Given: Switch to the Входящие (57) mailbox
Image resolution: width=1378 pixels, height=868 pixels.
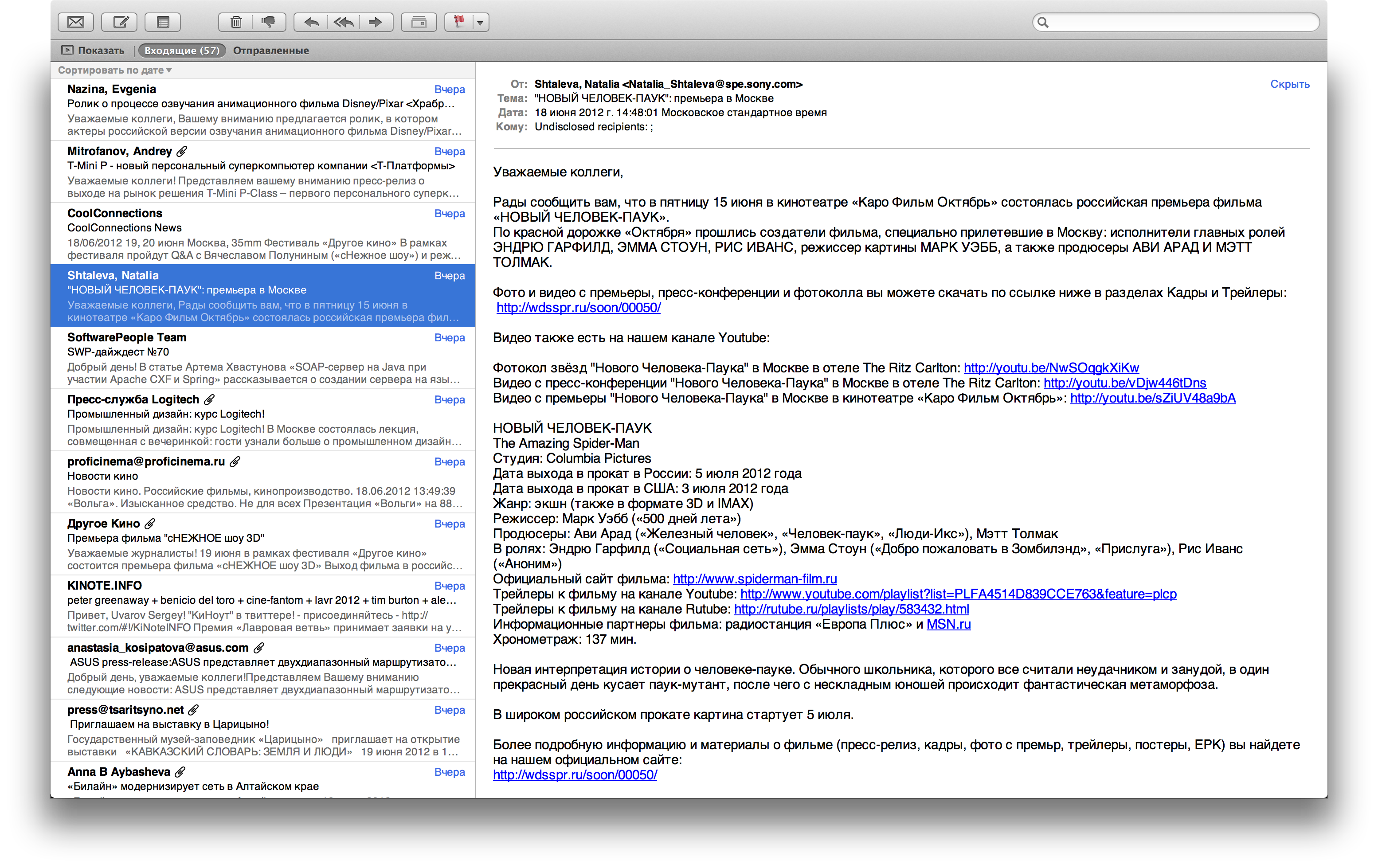Looking at the screenshot, I should pos(182,51).
